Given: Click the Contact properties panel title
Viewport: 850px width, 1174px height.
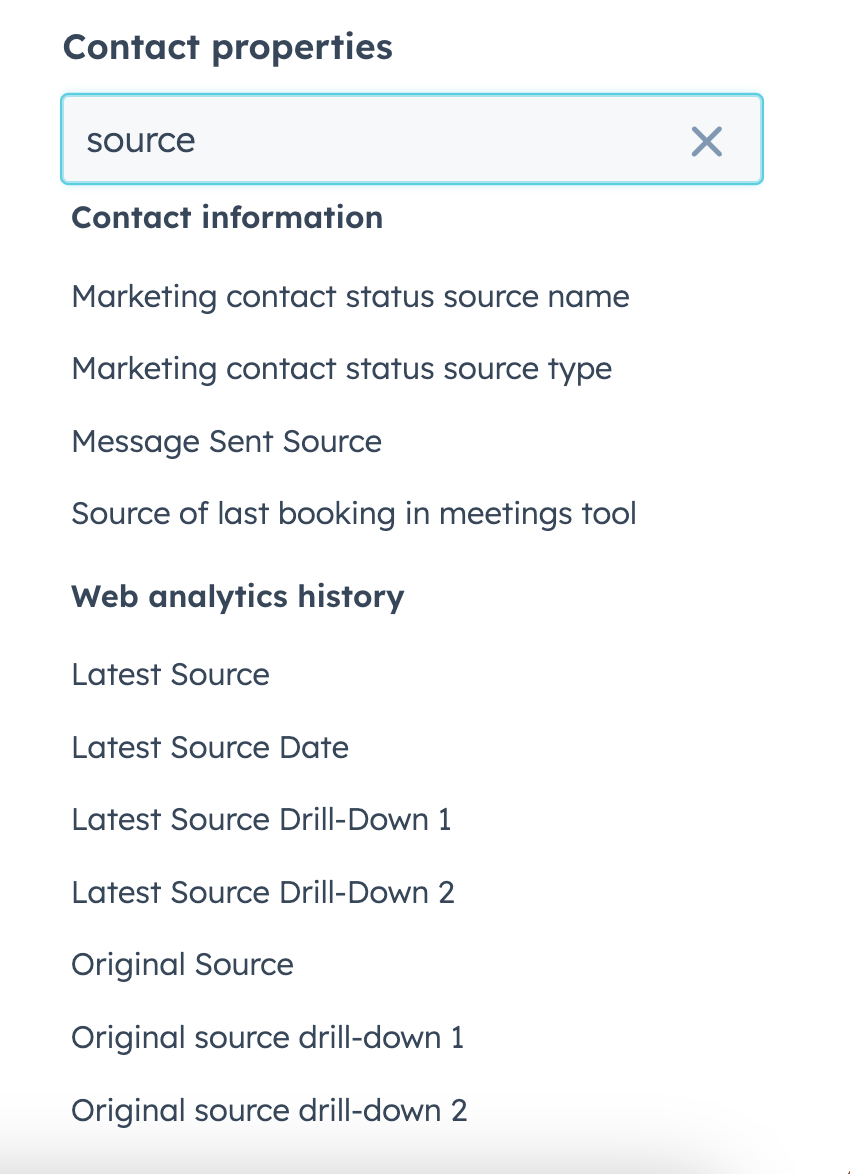Looking at the screenshot, I should pos(228,47).
